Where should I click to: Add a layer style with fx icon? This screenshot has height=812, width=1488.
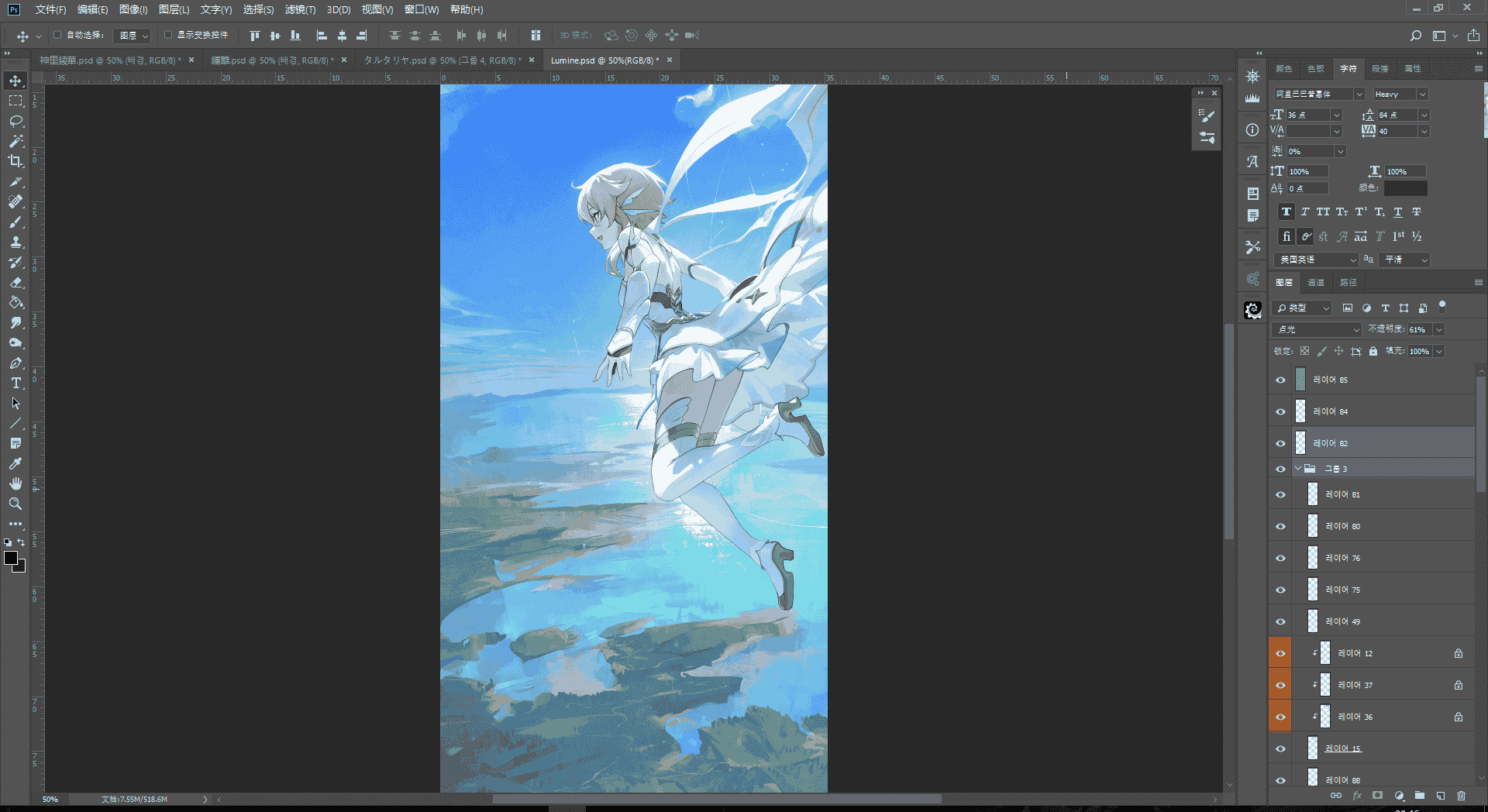pyautogui.click(x=1357, y=796)
